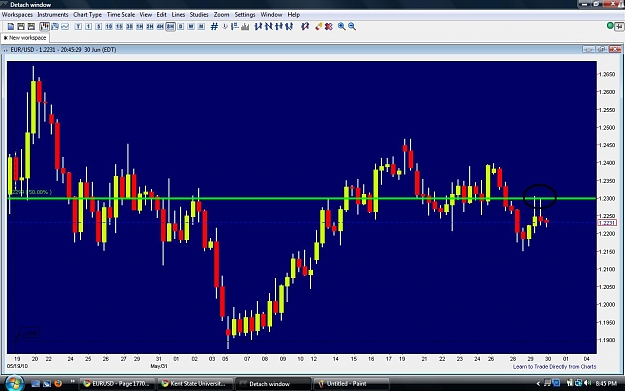Open the Time Scale menu
The height and width of the screenshot is (391, 625).
(x=121, y=15)
